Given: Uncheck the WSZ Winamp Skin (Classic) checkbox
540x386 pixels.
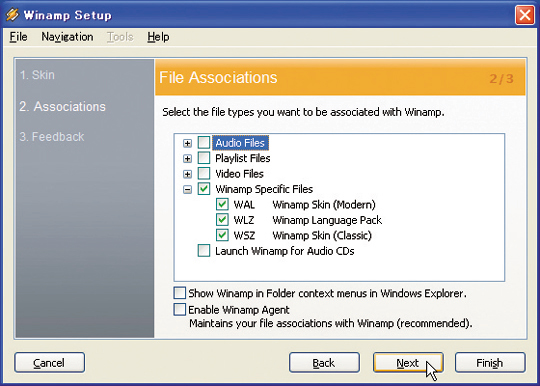Looking at the screenshot, I should [x=222, y=235].
